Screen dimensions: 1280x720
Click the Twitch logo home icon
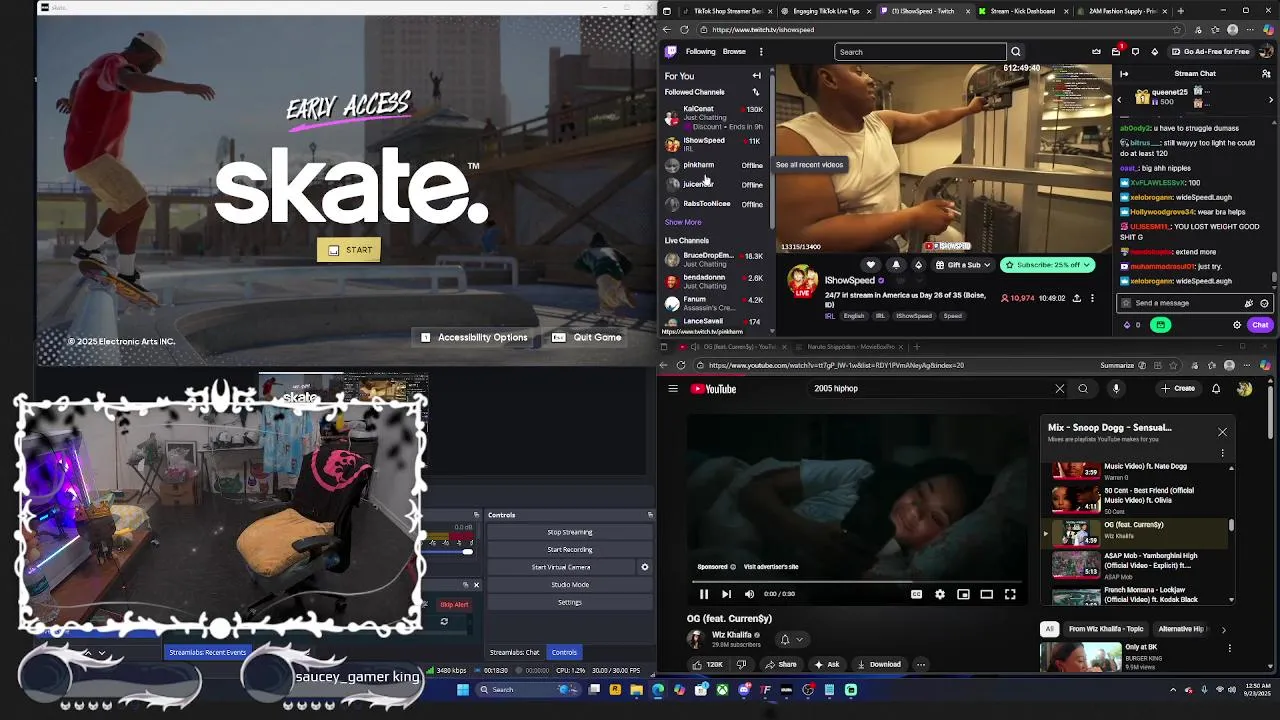pyautogui.click(x=671, y=51)
